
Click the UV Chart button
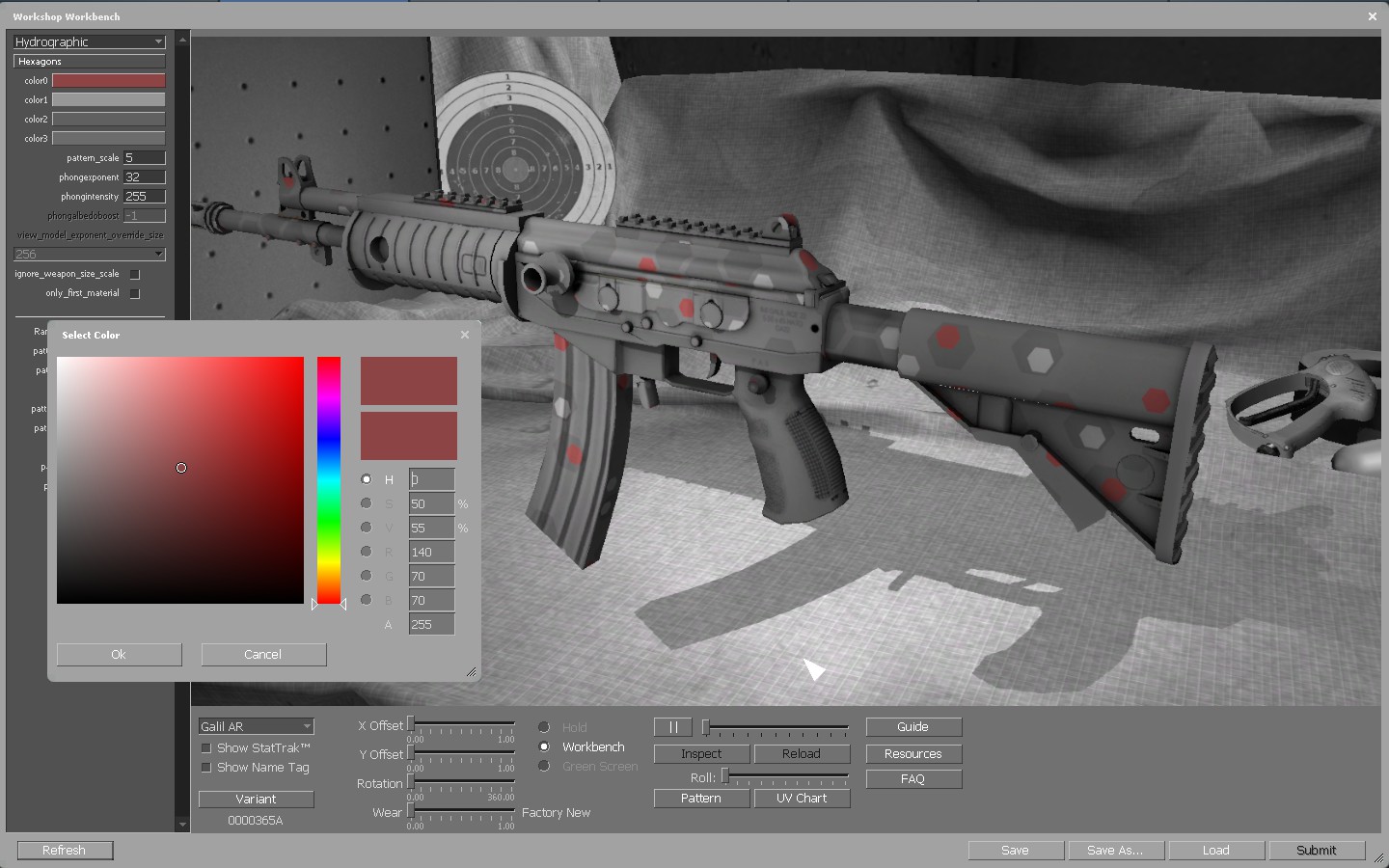coord(802,799)
